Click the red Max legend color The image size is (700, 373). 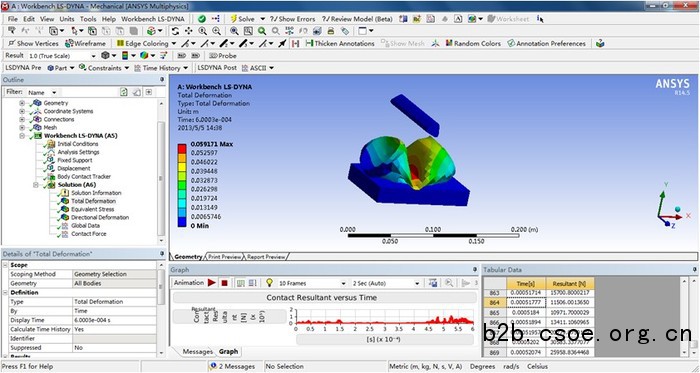(x=182, y=148)
